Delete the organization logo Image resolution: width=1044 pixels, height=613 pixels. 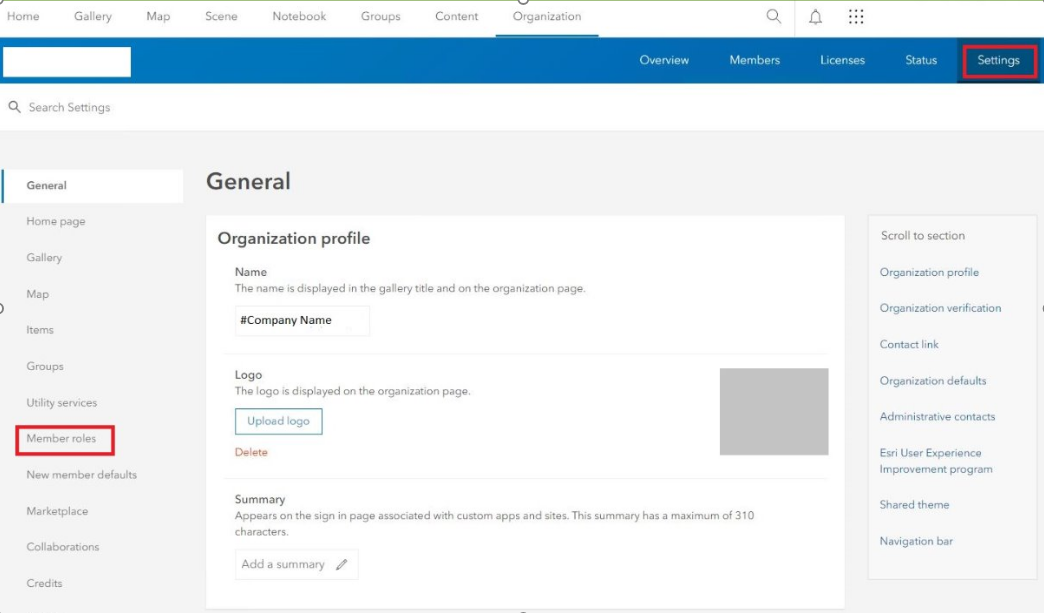click(x=251, y=452)
